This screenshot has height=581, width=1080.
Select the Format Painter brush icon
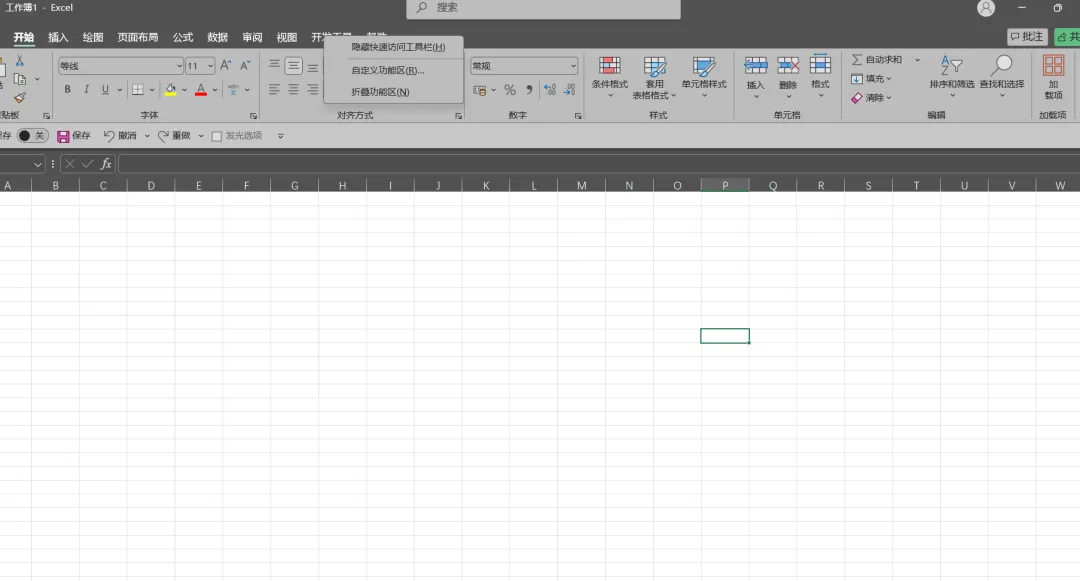[x=20, y=98]
